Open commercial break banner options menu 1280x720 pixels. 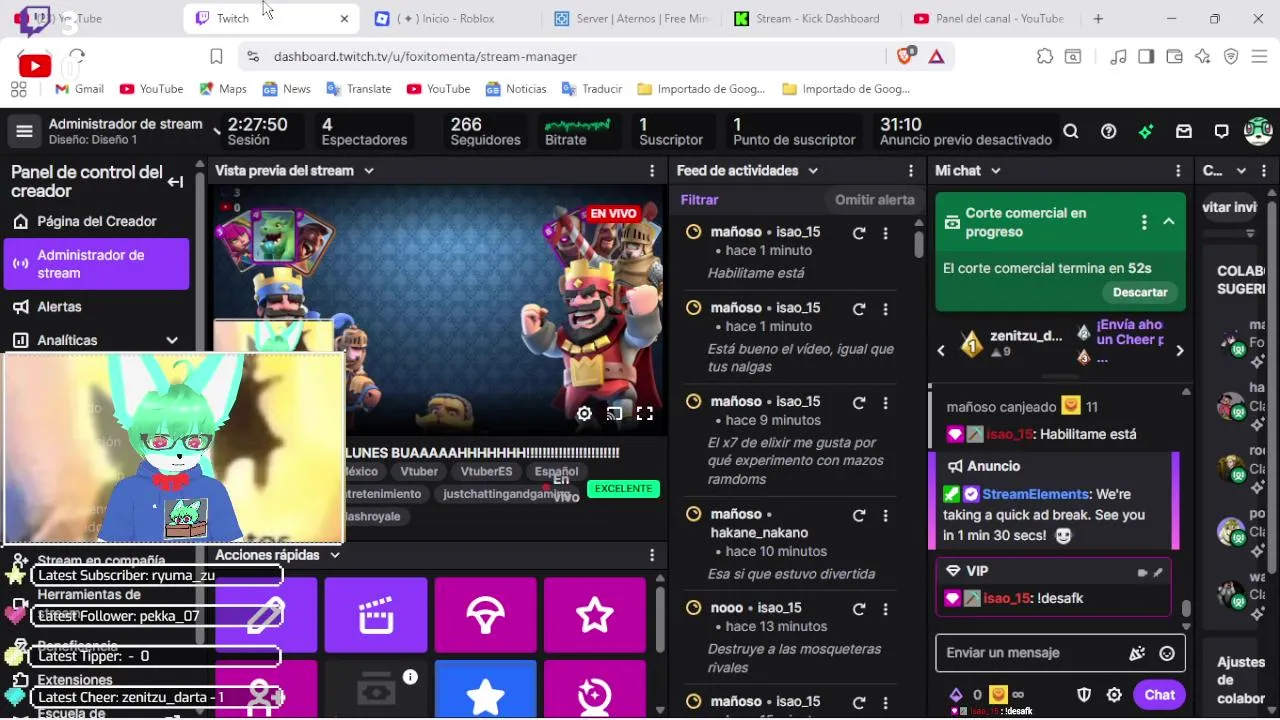point(1144,222)
